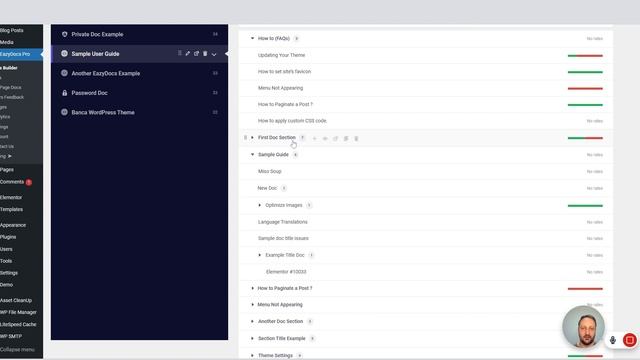
Task: Collapse the How to (FAQs) section
Action: click(252, 38)
